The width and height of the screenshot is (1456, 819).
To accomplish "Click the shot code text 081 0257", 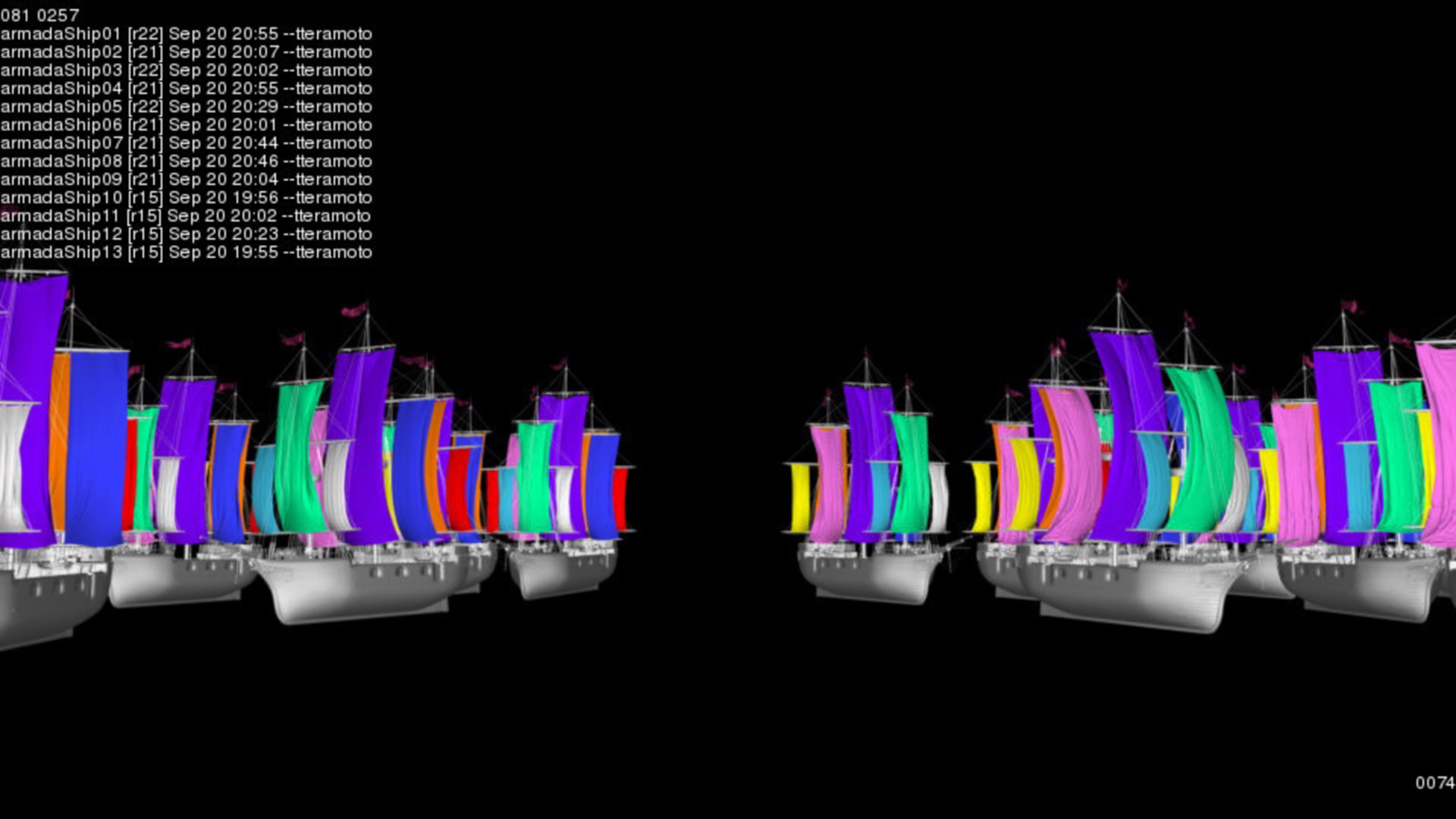I will click(x=39, y=15).
